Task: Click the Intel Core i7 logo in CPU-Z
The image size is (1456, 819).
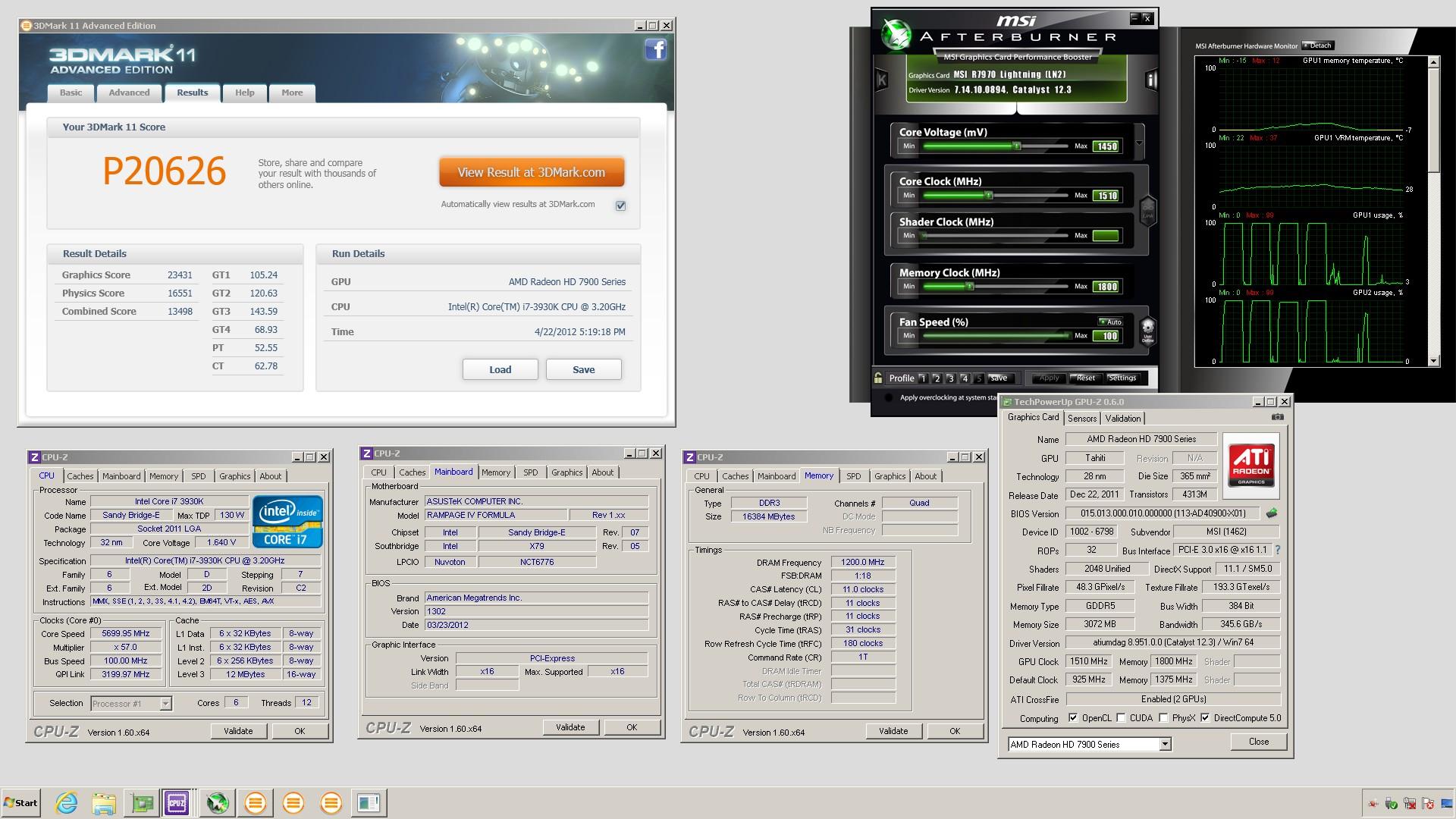Action: point(287,522)
